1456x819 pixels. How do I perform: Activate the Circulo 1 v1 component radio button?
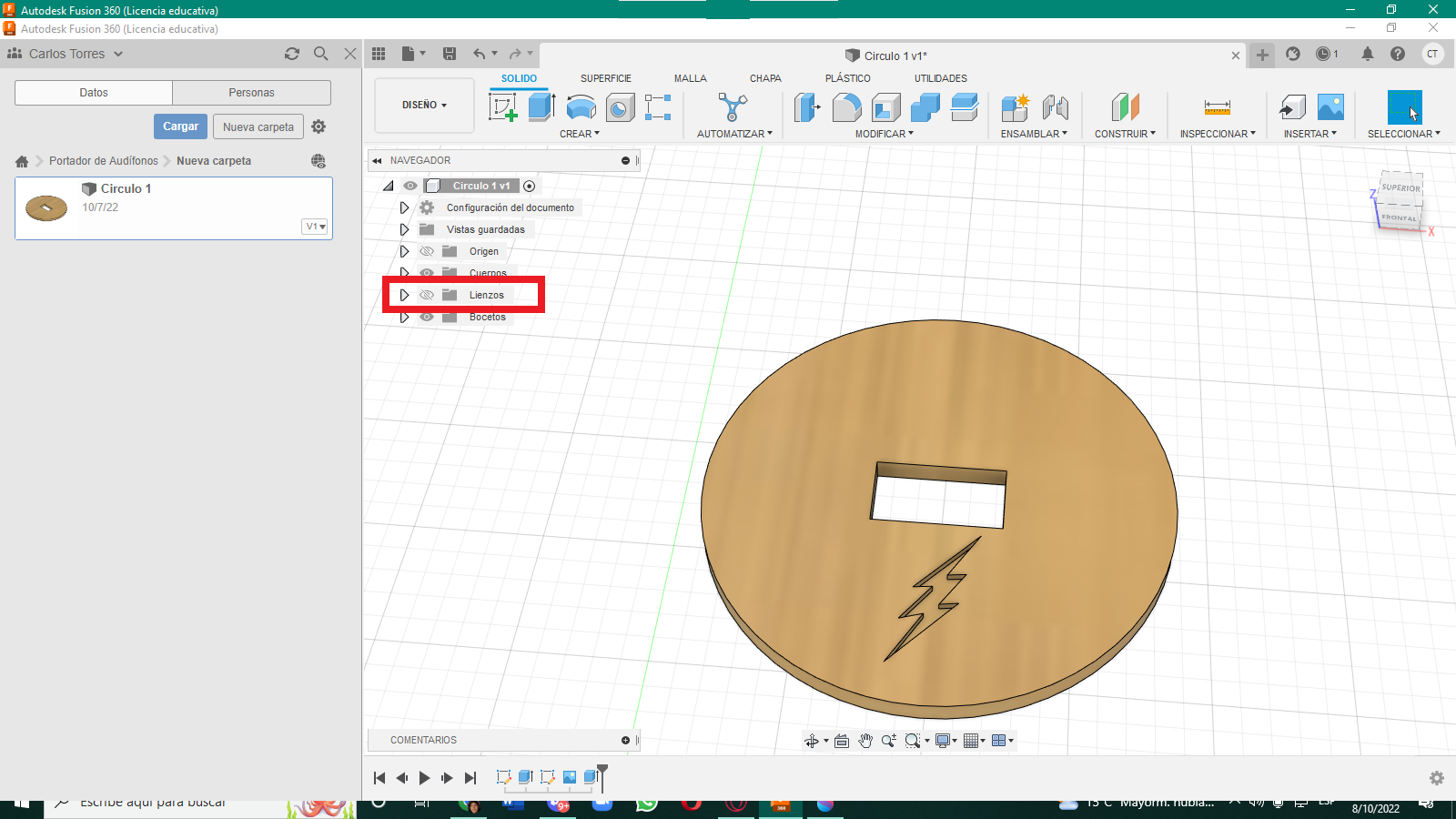[530, 186]
